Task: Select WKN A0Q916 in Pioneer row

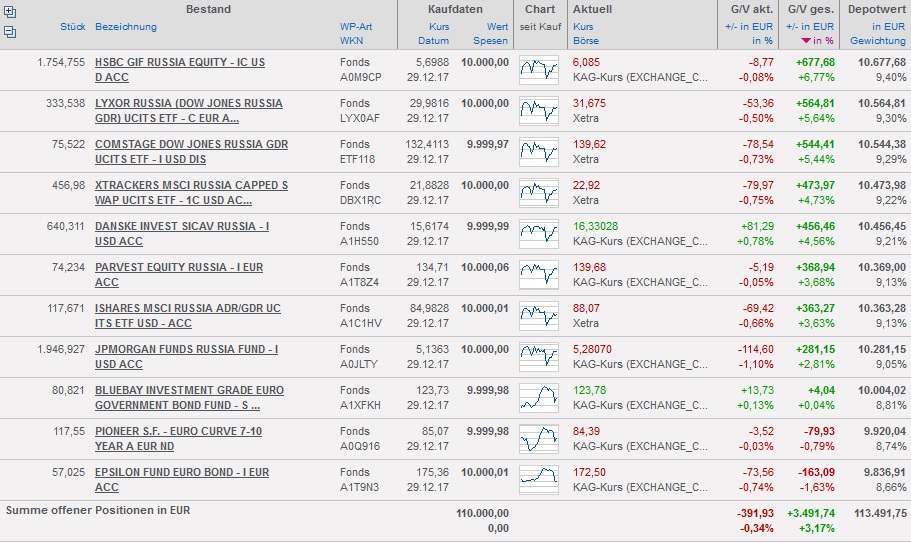Action: tap(360, 446)
